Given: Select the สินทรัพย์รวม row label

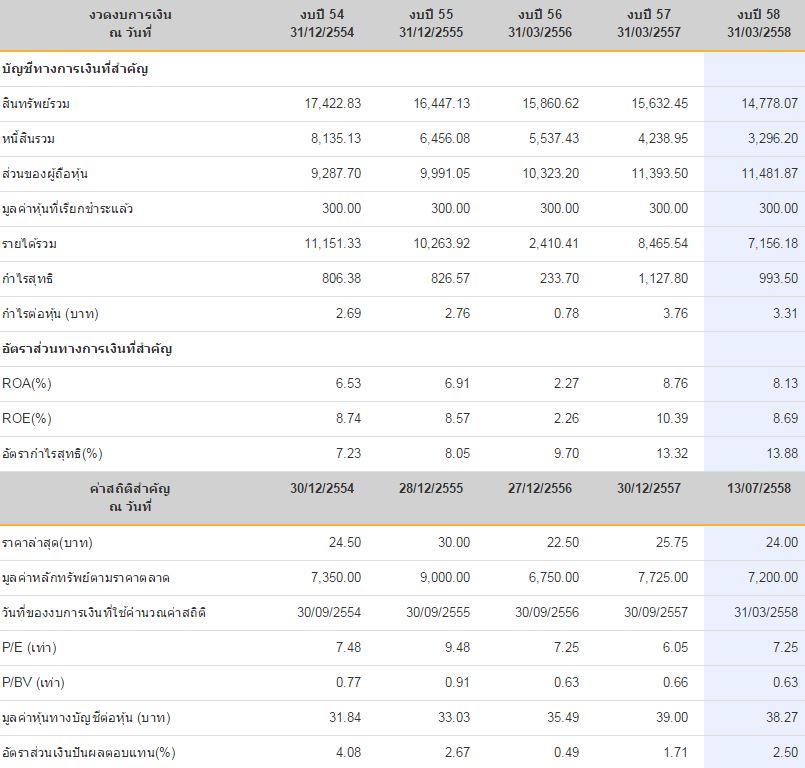Looking at the screenshot, I should pyautogui.click(x=36, y=104).
